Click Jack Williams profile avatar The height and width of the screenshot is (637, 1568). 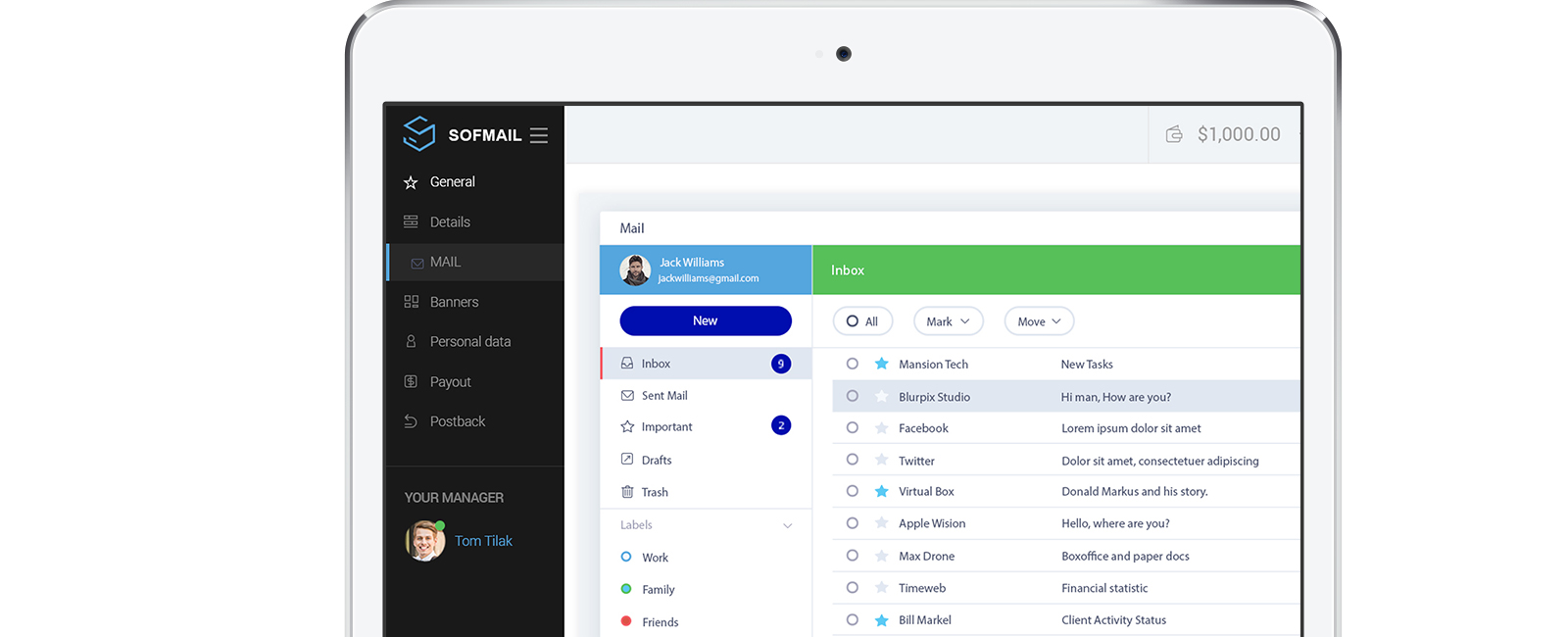pos(635,269)
